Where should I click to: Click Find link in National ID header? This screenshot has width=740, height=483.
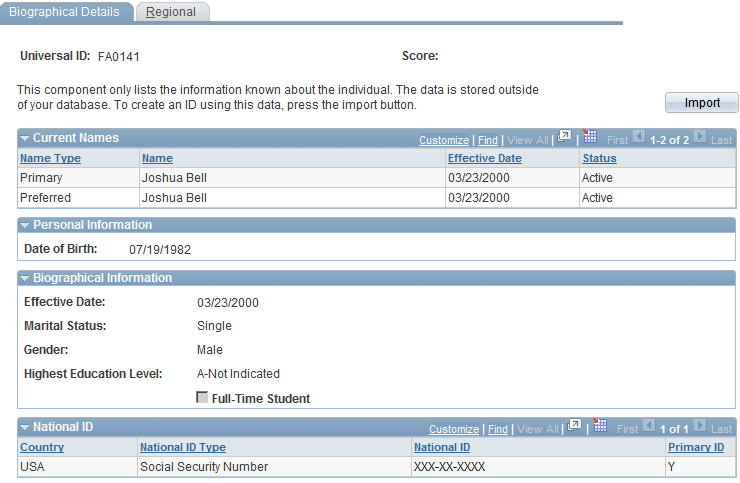pyautogui.click(x=497, y=429)
